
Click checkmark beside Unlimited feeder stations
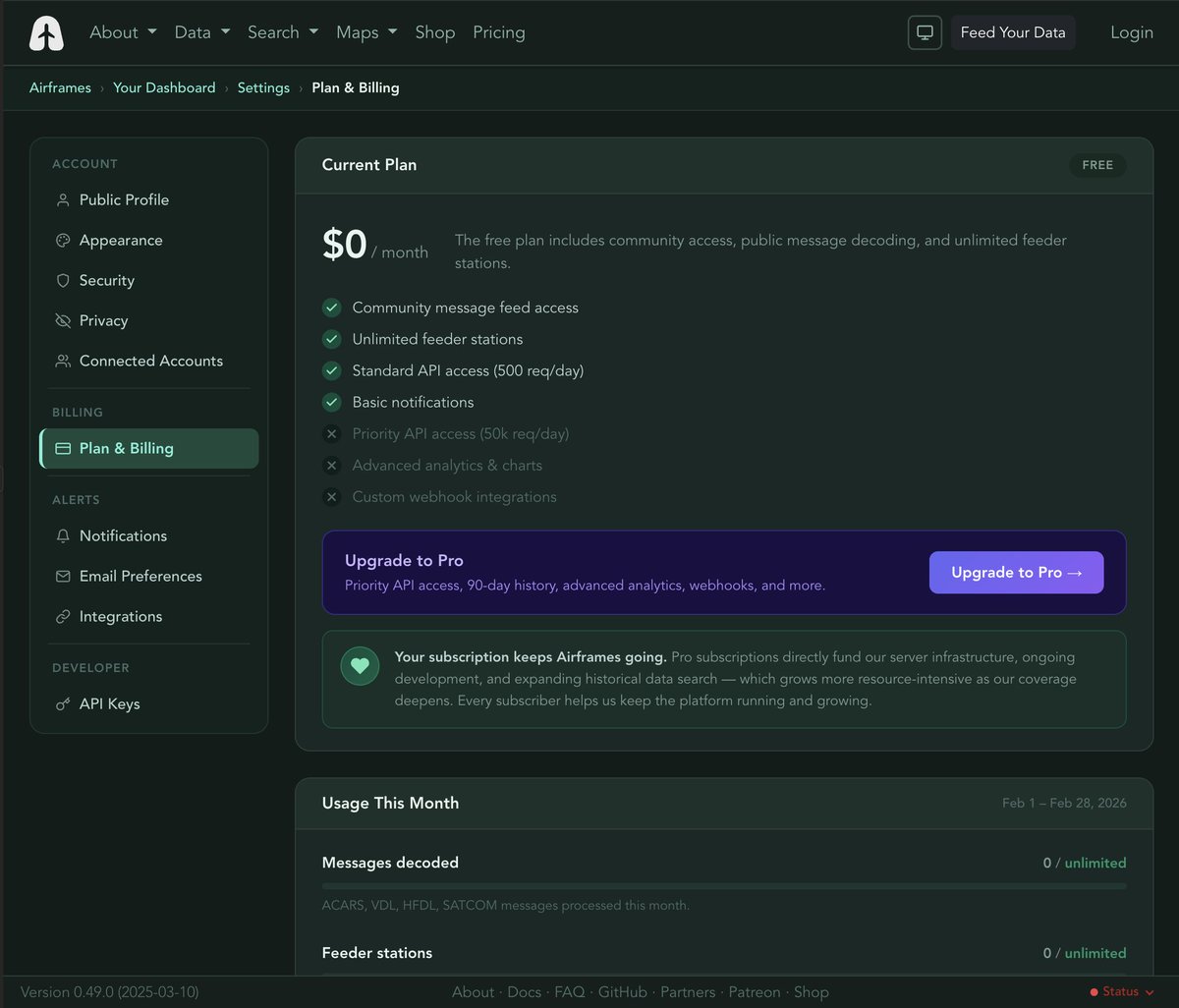pos(331,339)
